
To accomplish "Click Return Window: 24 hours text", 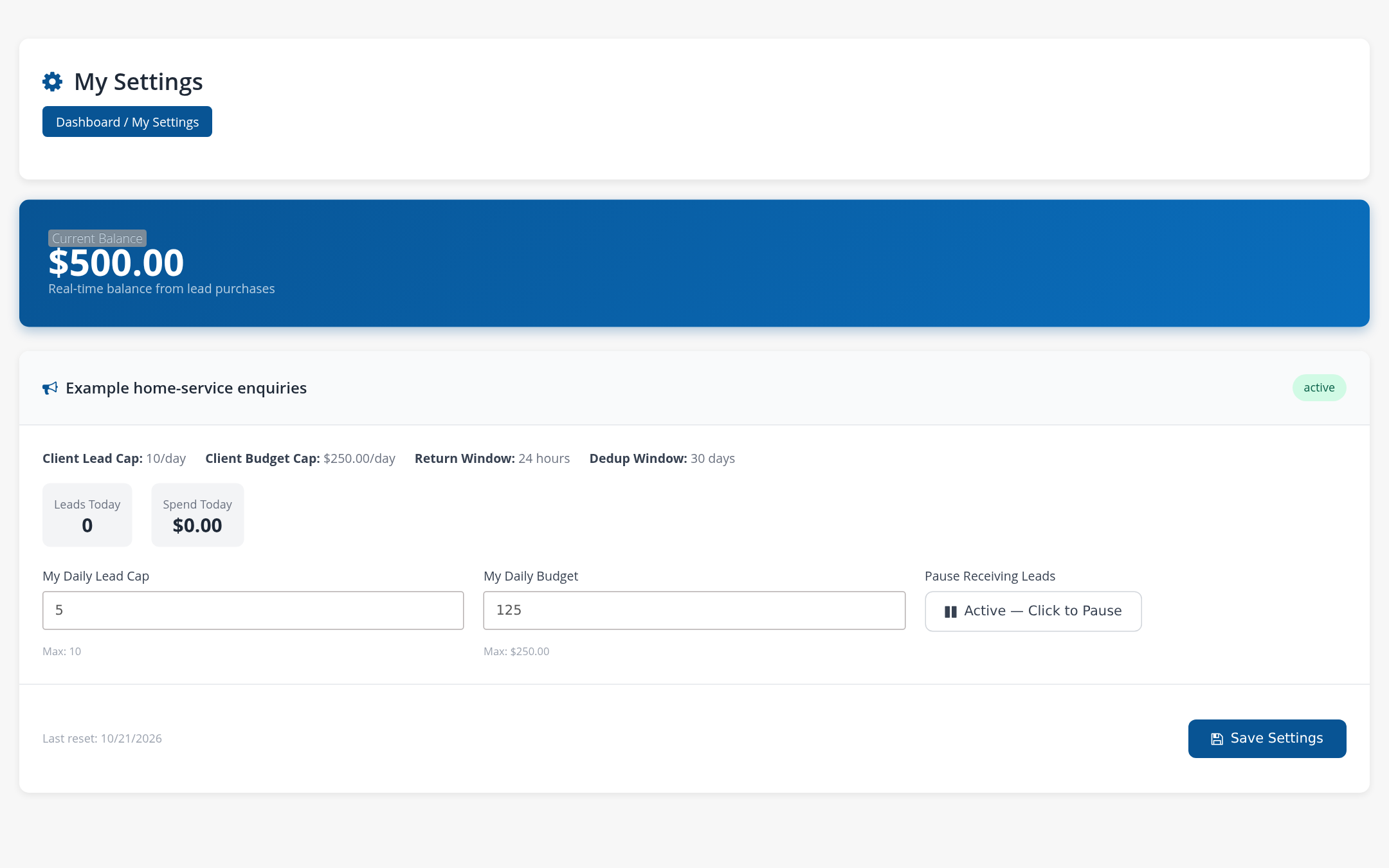I will pos(492,458).
